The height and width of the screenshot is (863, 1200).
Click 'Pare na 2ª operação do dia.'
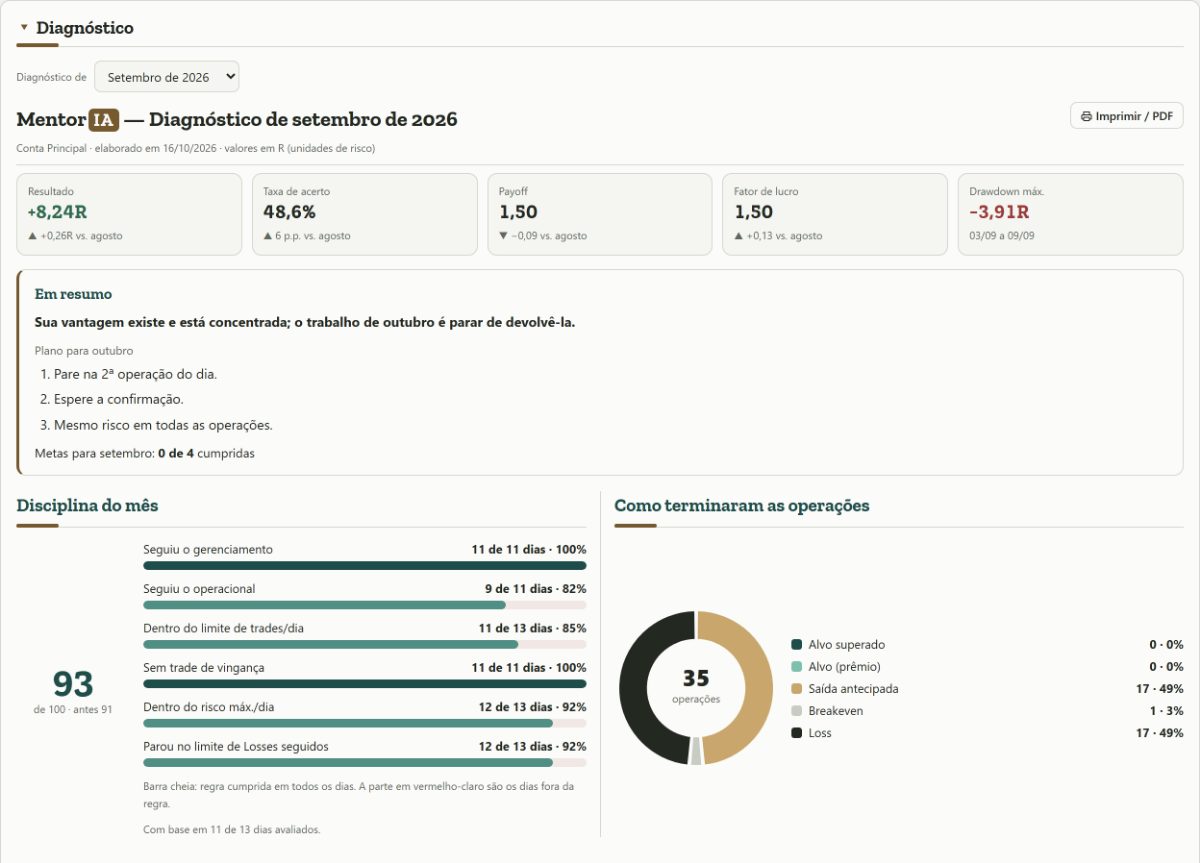pyautogui.click(x=136, y=374)
